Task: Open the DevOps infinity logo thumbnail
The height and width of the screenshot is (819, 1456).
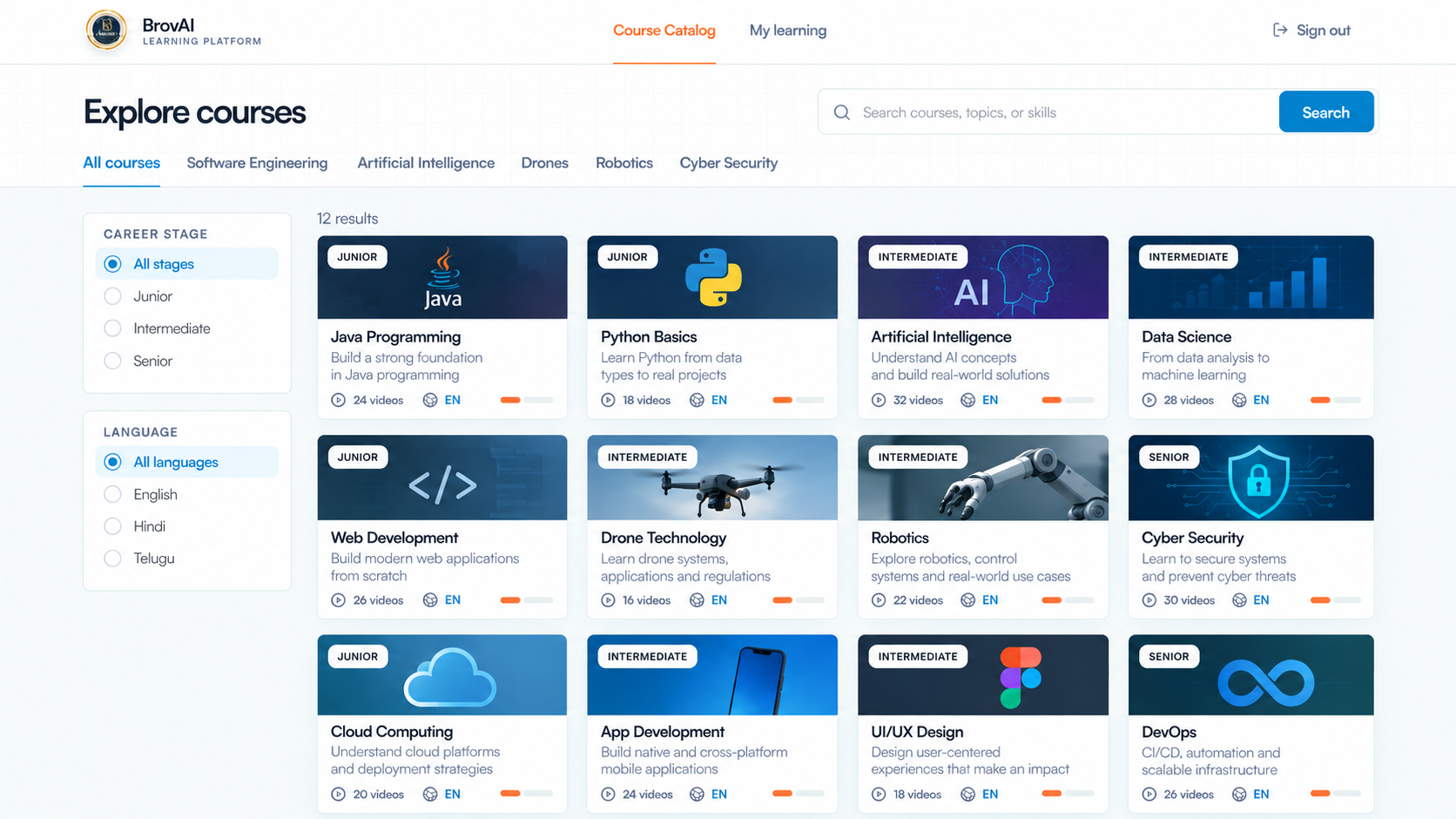Action: 1250,675
